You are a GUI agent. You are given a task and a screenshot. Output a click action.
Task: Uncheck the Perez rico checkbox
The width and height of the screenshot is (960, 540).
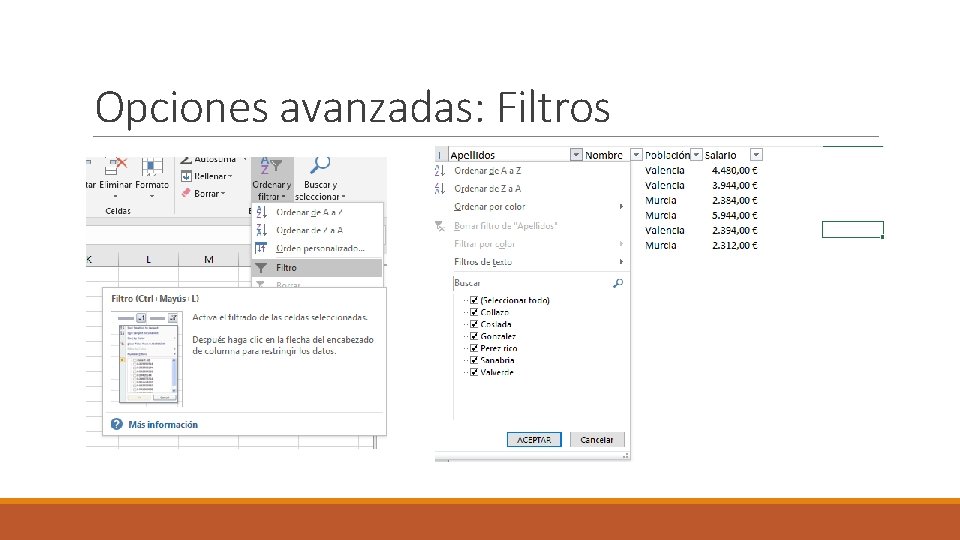click(474, 348)
